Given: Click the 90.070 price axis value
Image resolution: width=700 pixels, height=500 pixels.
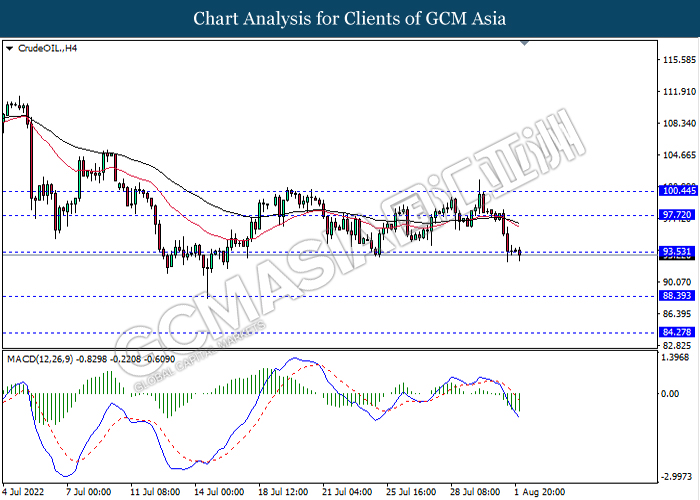Looking at the screenshot, I should point(679,282).
